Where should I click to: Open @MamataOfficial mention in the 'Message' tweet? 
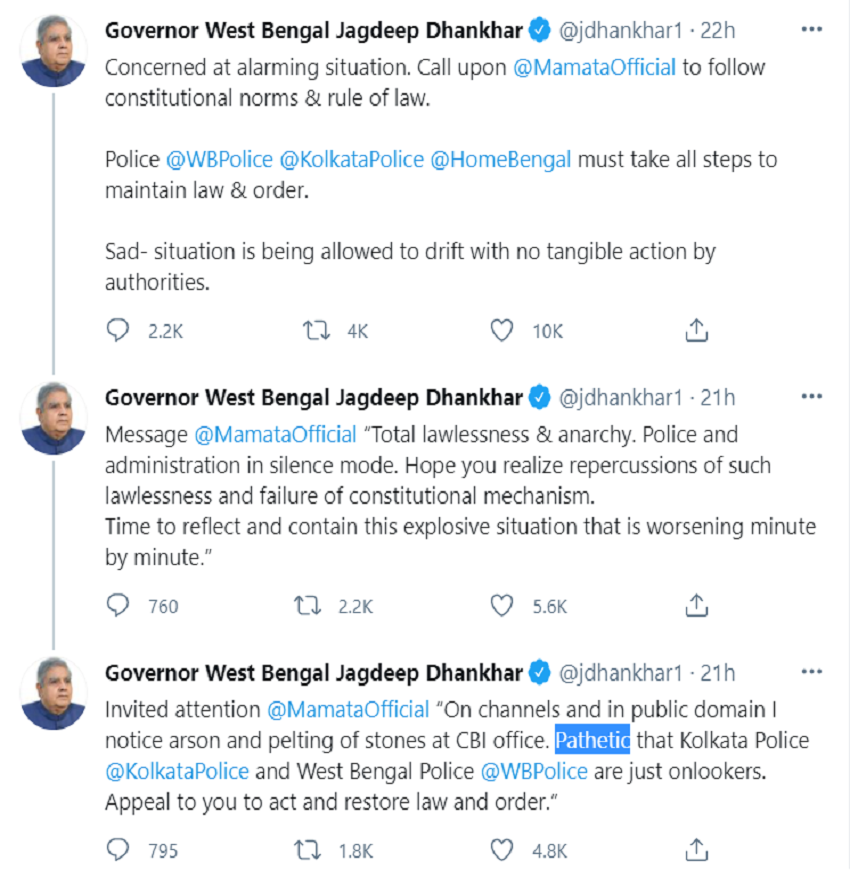pos(274,435)
